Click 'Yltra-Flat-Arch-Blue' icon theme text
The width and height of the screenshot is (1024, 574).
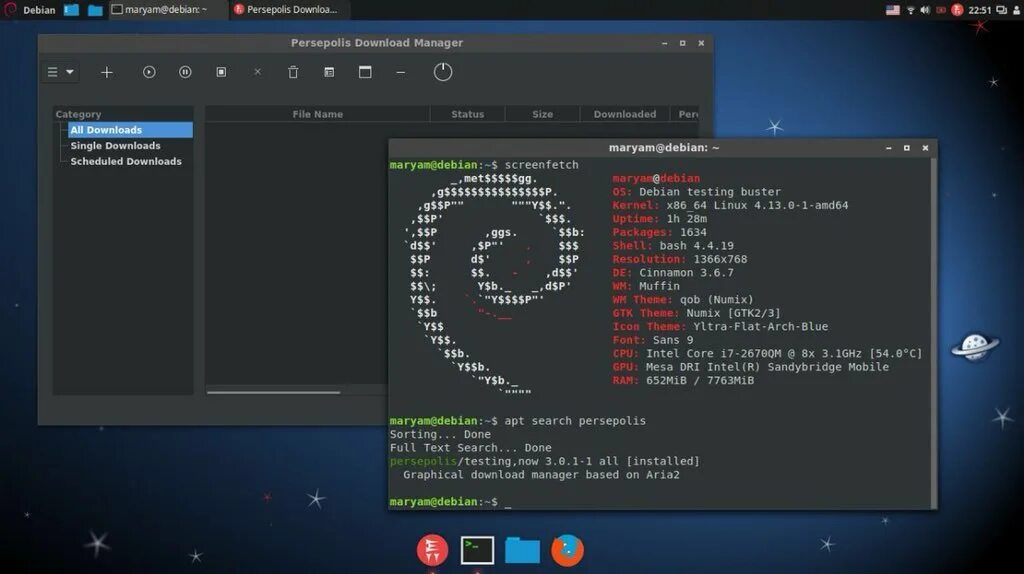click(x=760, y=327)
